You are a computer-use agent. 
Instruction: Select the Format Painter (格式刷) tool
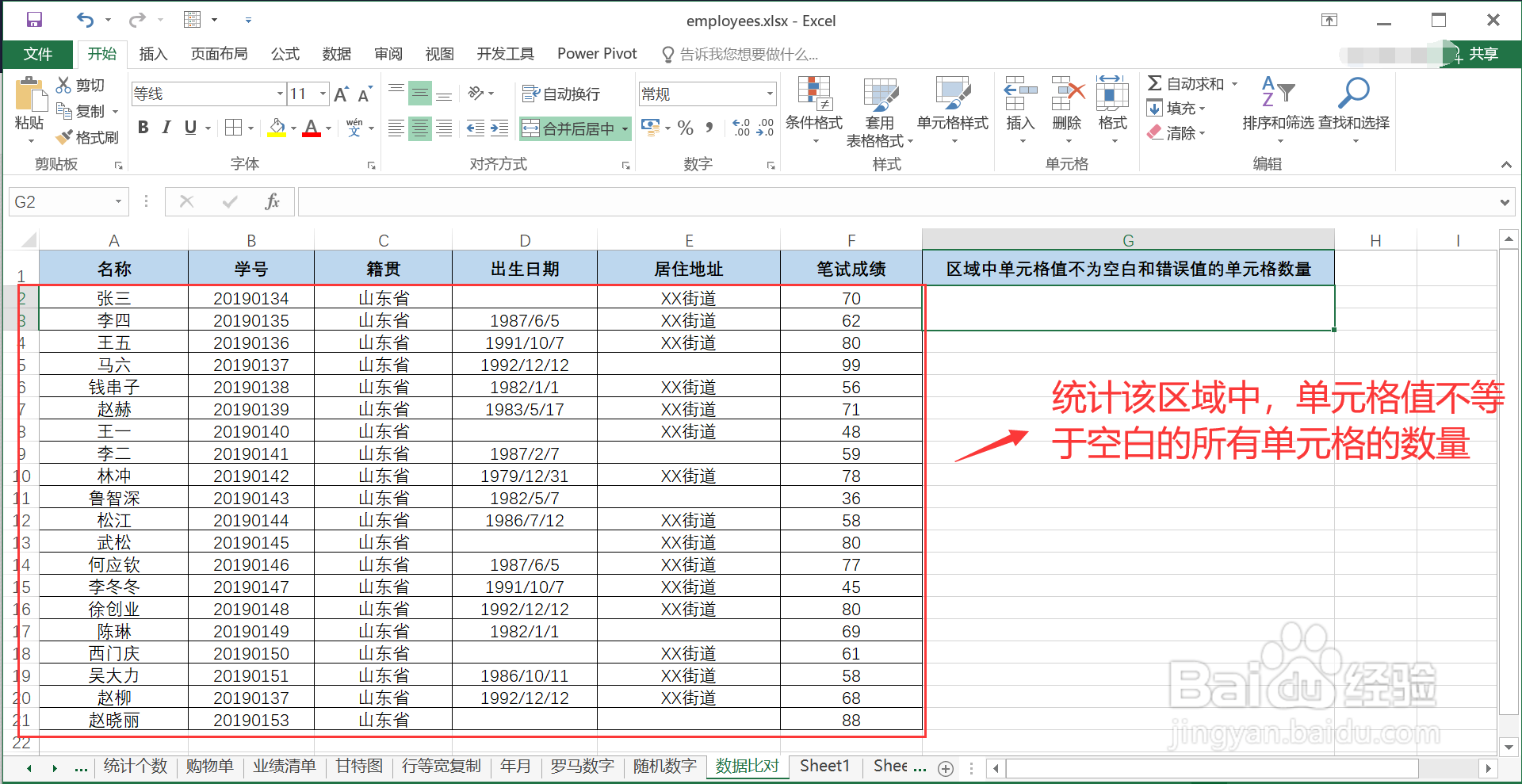click(x=88, y=136)
